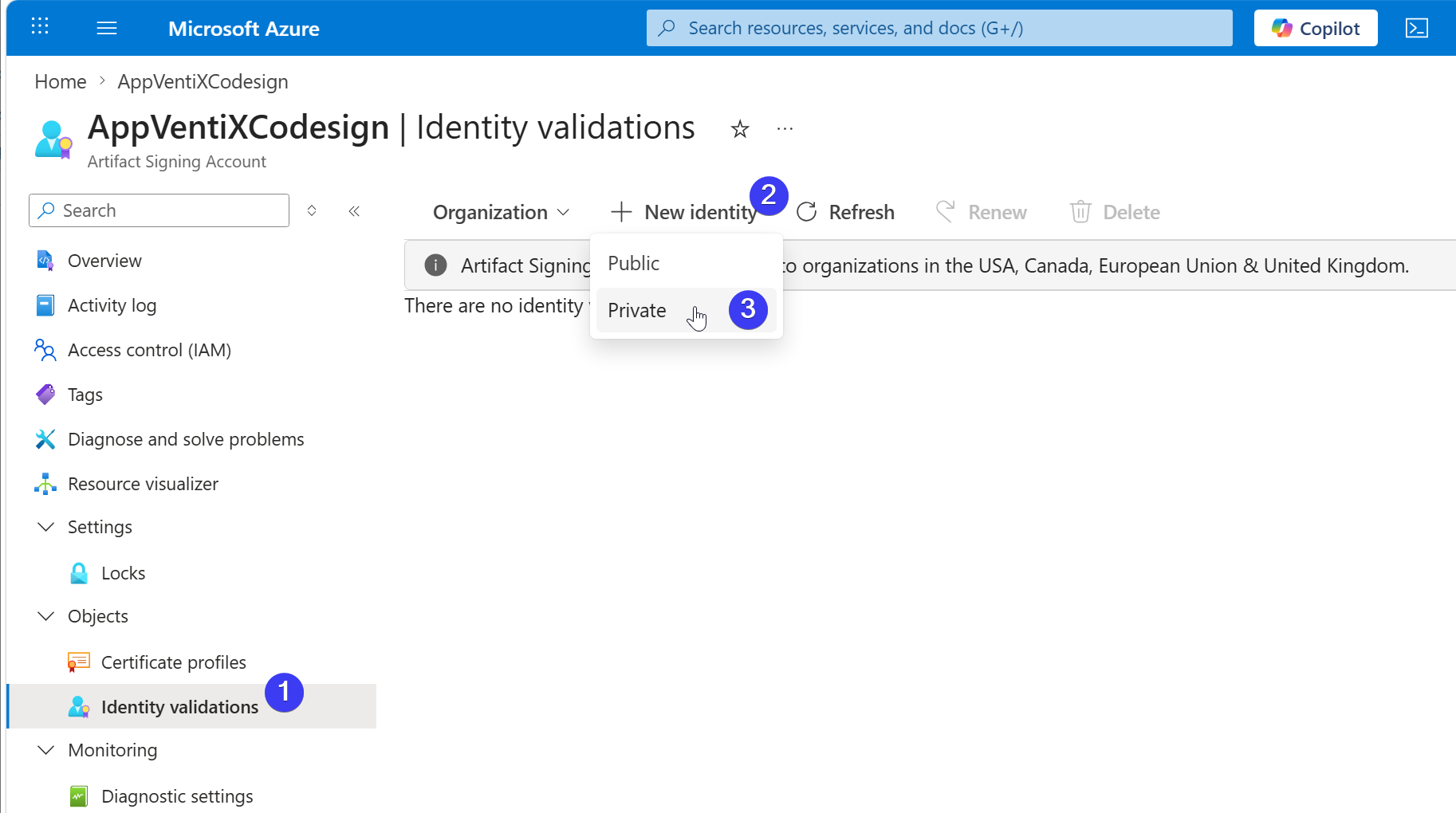Click the Resource visualizer diagram icon
This screenshot has width=1456, height=813.
pos(45,484)
